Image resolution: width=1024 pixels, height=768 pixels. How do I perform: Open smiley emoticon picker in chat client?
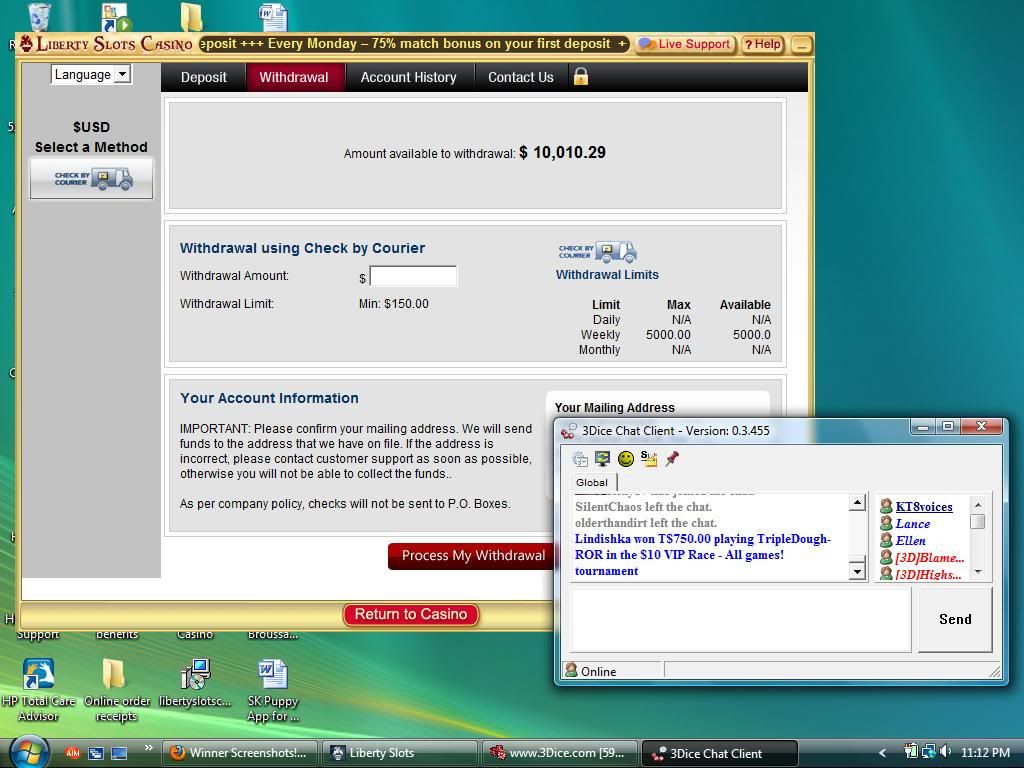[626, 459]
